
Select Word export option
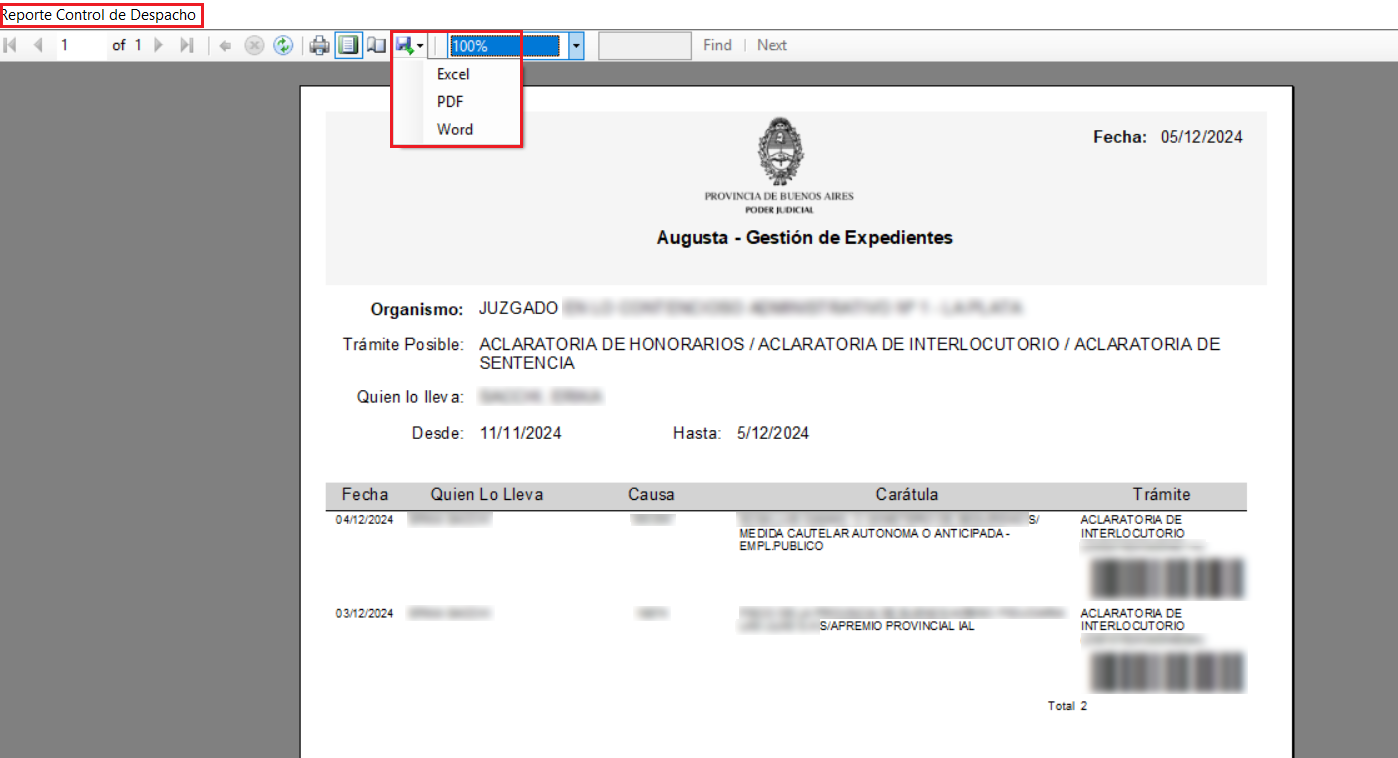(x=455, y=129)
